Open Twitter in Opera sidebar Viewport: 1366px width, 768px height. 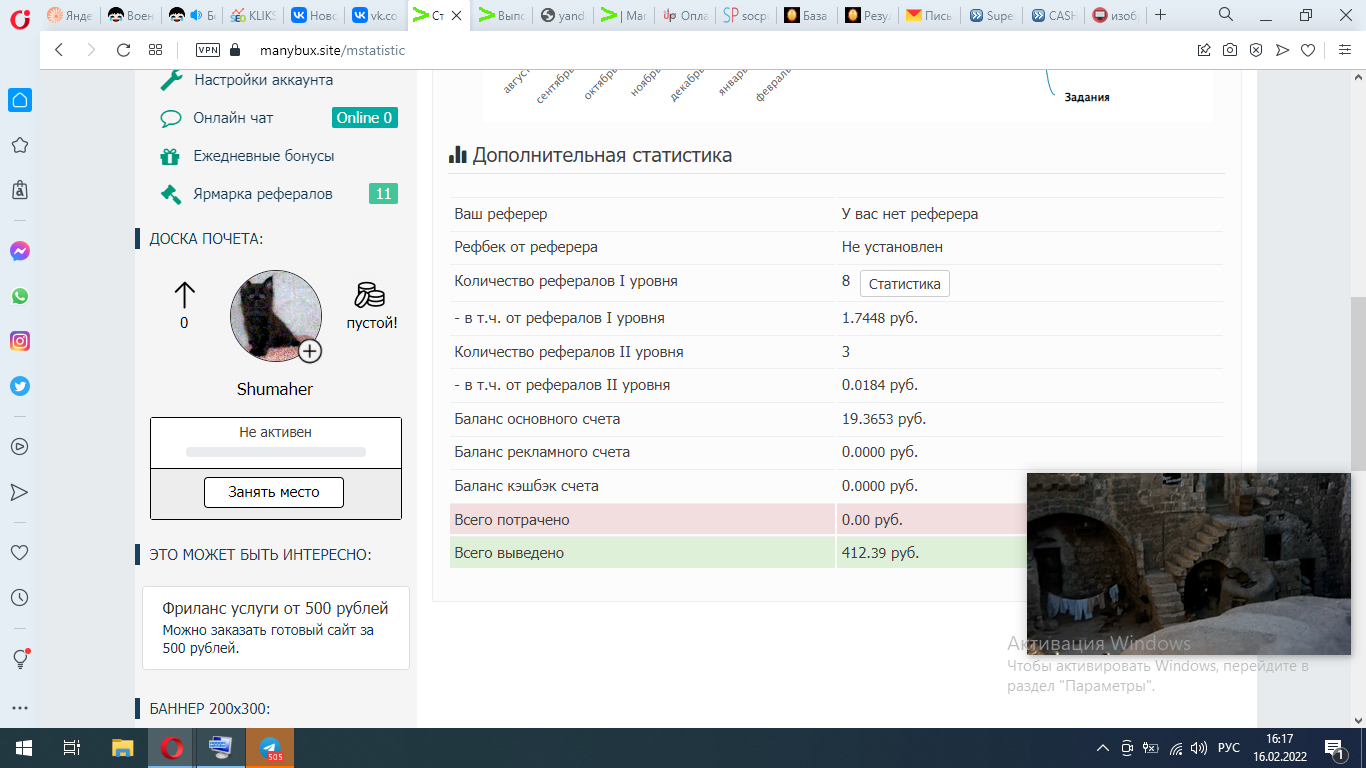tap(19, 386)
